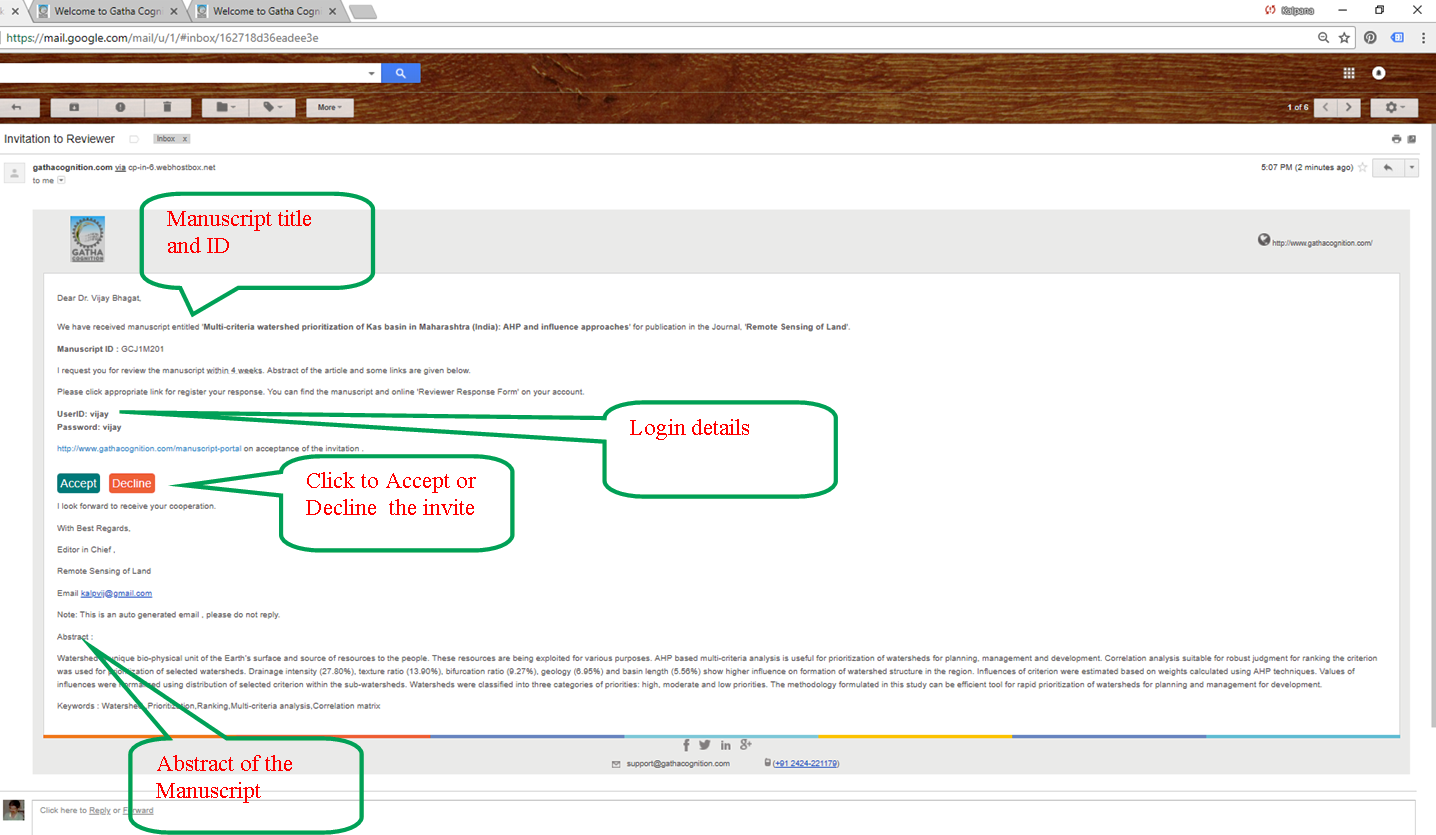Go to the next email with the right arrow
This screenshot has height=835, width=1436.
click(1349, 107)
